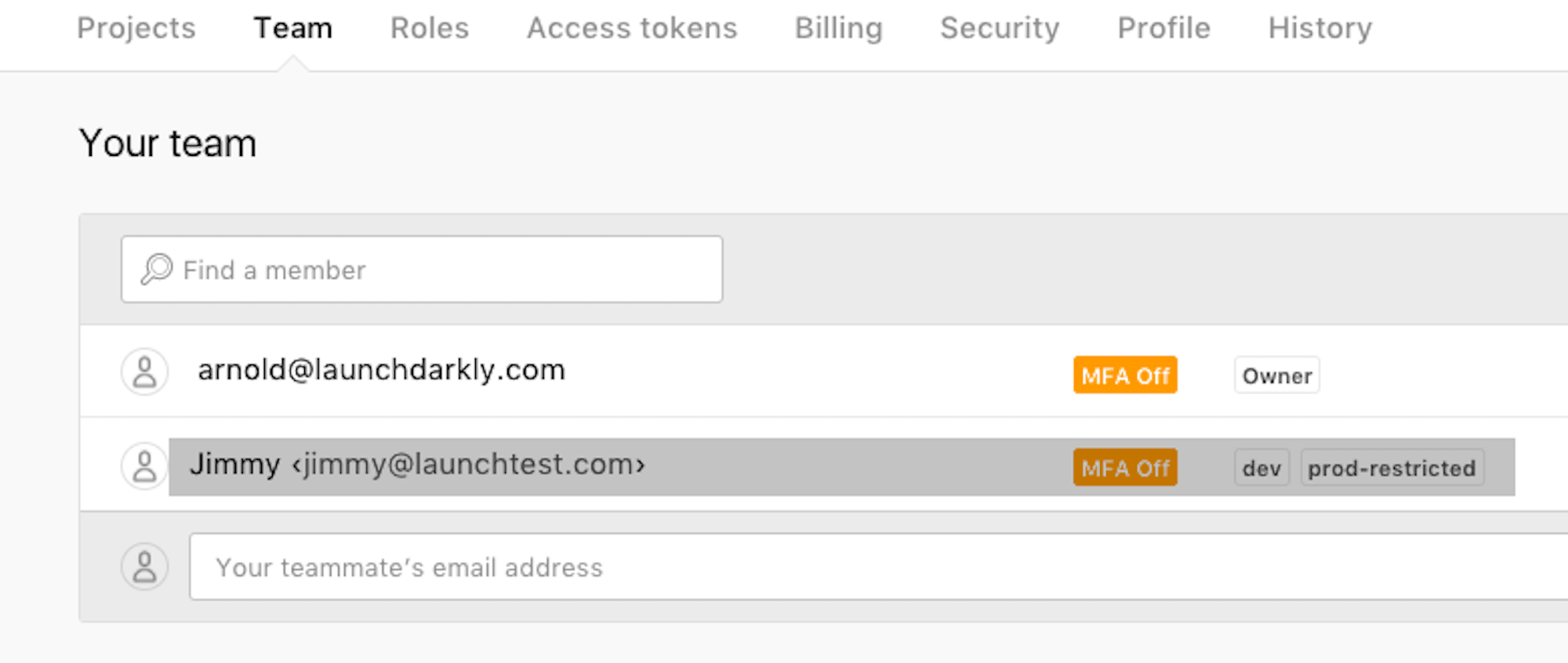This screenshot has width=1568, height=663.
Task: Click the dev role tag on Jimmy
Action: click(x=1261, y=468)
